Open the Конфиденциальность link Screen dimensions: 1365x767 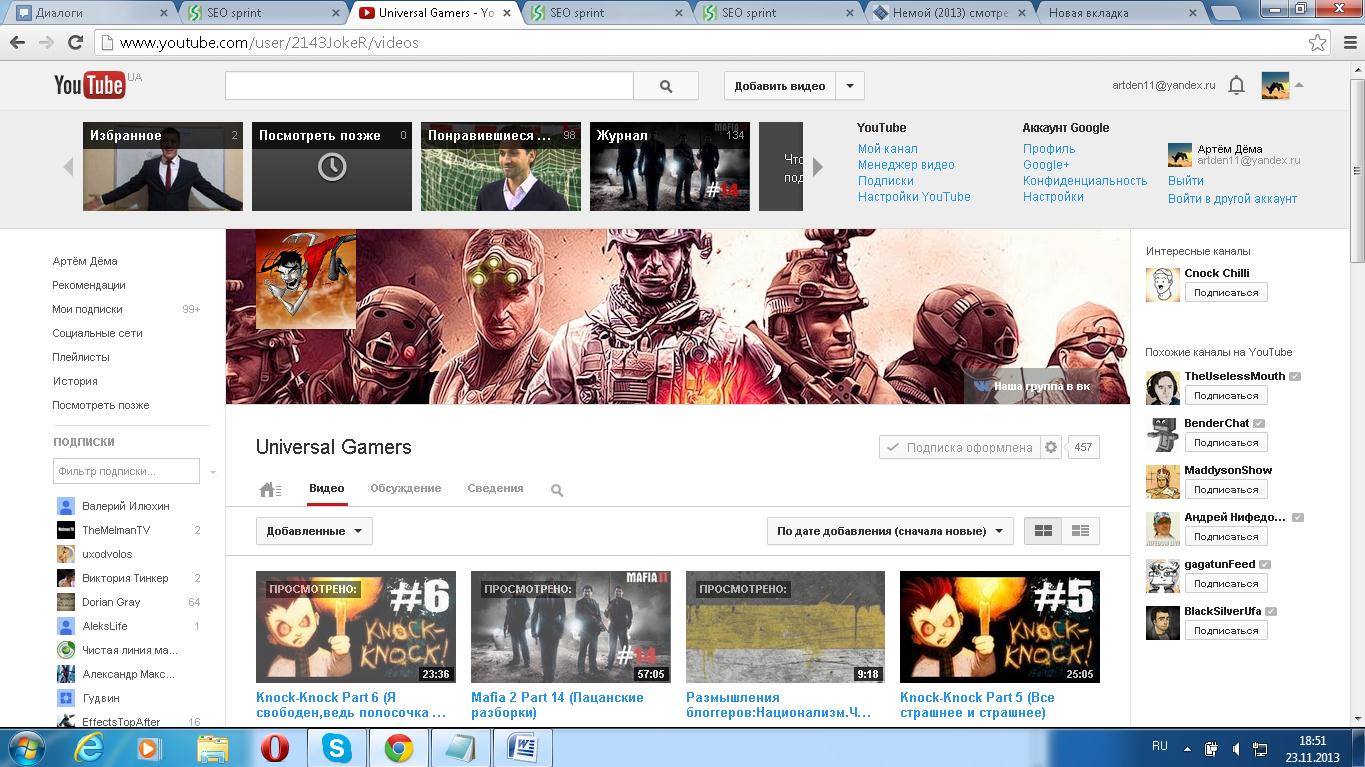1085,181
